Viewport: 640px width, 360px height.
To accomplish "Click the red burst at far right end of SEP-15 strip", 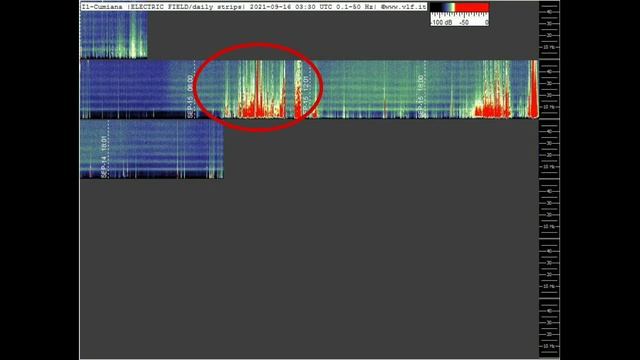I will click(533, 90).
